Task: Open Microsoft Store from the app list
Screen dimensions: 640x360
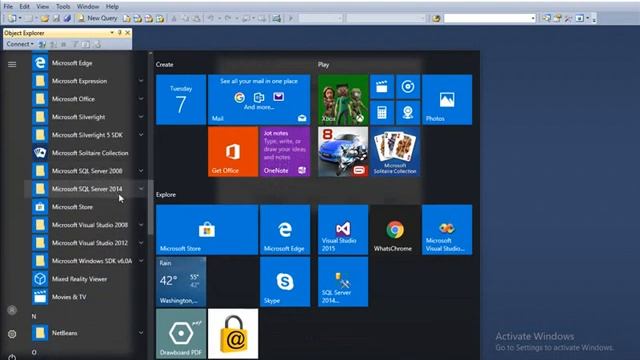Action: point(82,207)
